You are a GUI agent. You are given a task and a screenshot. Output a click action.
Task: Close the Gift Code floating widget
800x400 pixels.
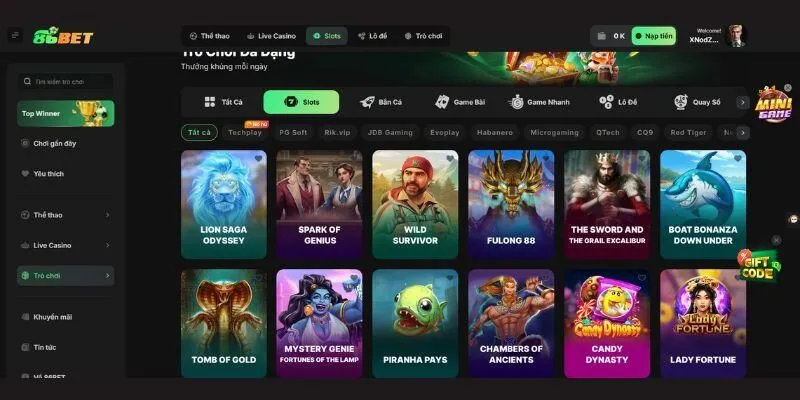coord(776,240)
